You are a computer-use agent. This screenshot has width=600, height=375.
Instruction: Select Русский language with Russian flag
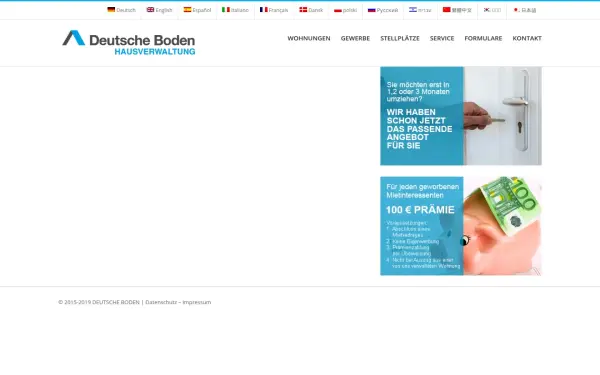383,10
